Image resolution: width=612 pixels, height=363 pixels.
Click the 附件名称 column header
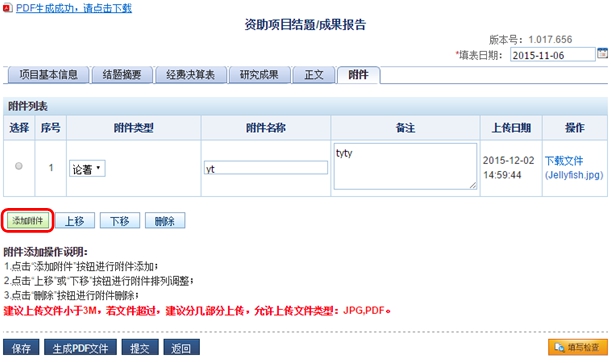[x=266, y=128]
